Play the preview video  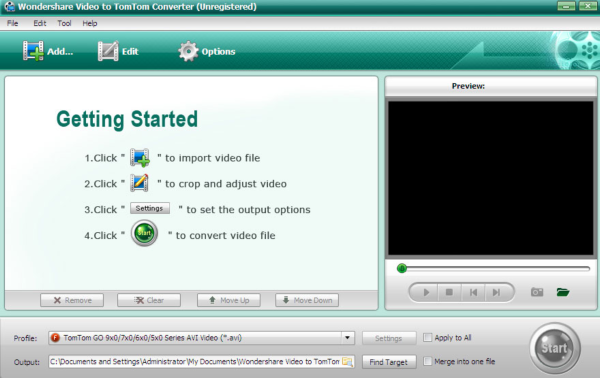pyautogui.click(x=426, y=292)
